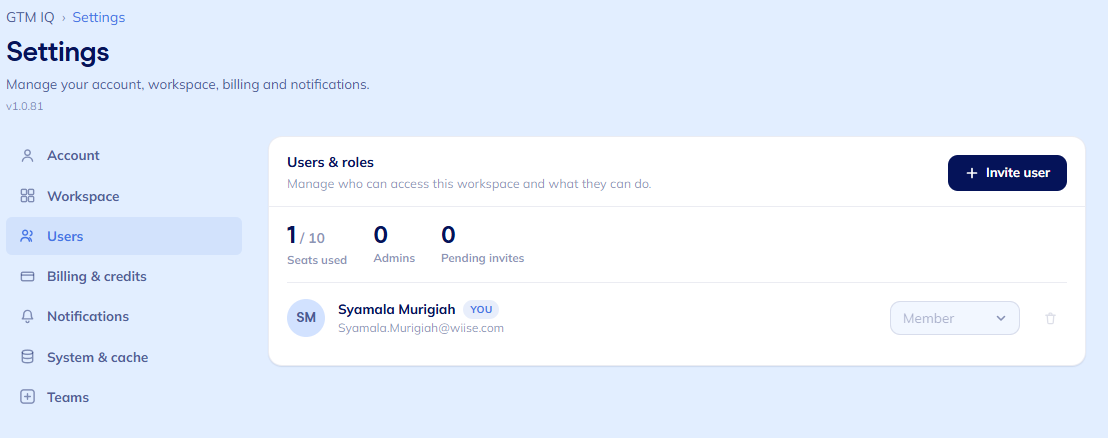Click the Teams plus-square icon
The height and width of the screenshot is (438, 1108).
click(28, 397)
